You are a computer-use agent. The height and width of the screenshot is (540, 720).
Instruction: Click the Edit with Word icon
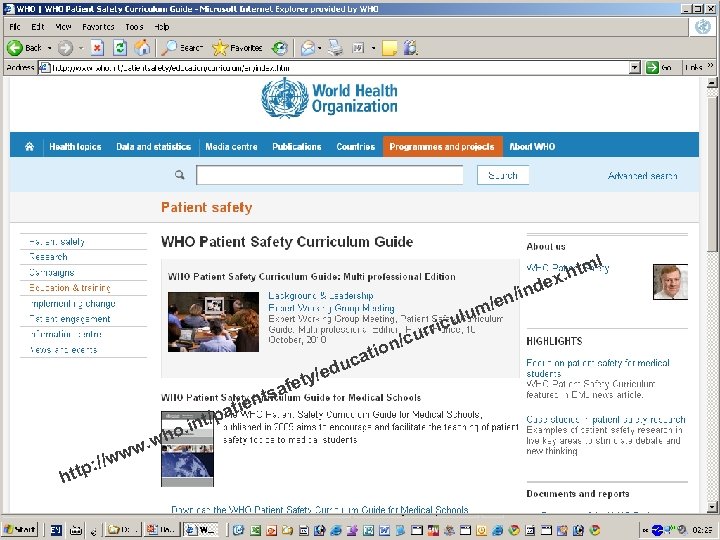(358, 48)
